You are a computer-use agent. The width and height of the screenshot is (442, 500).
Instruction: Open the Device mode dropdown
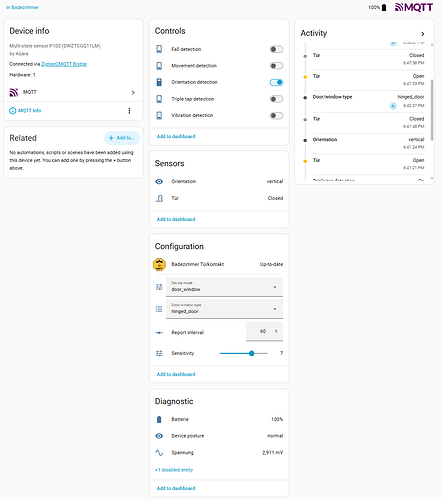point(224,287)
